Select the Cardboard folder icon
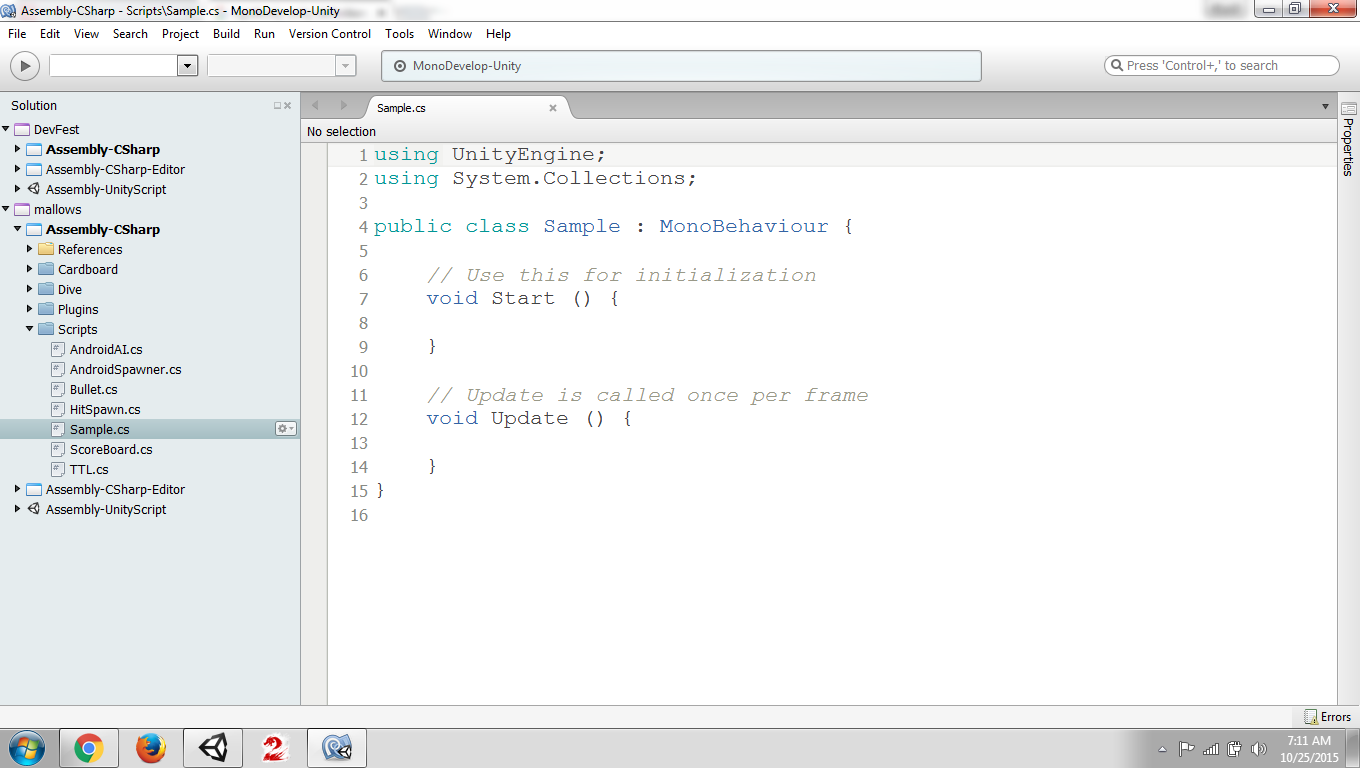Viewport: 1360px width, 768px height. (46, 269)
